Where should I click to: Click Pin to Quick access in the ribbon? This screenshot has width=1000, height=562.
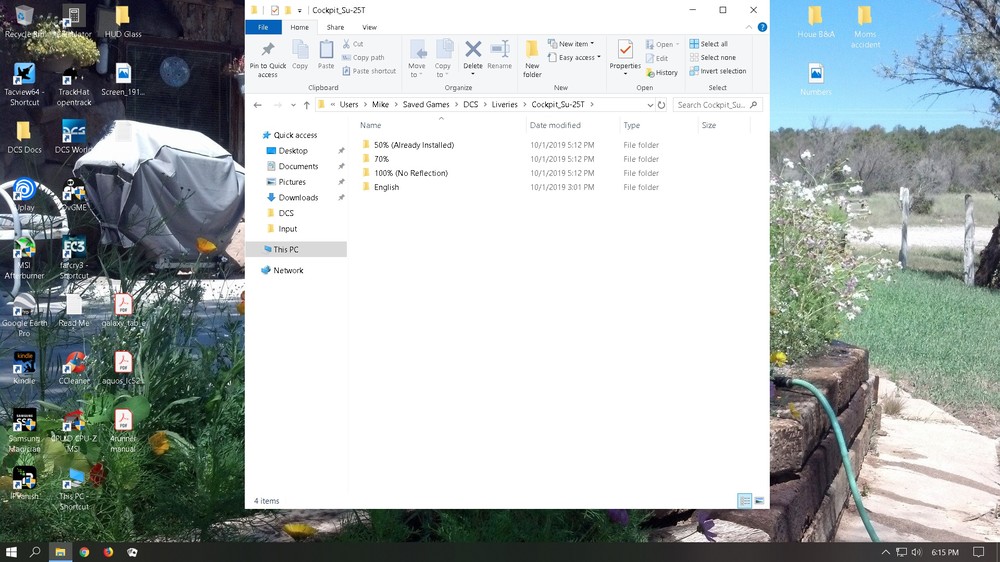click(x=267, y=59)
